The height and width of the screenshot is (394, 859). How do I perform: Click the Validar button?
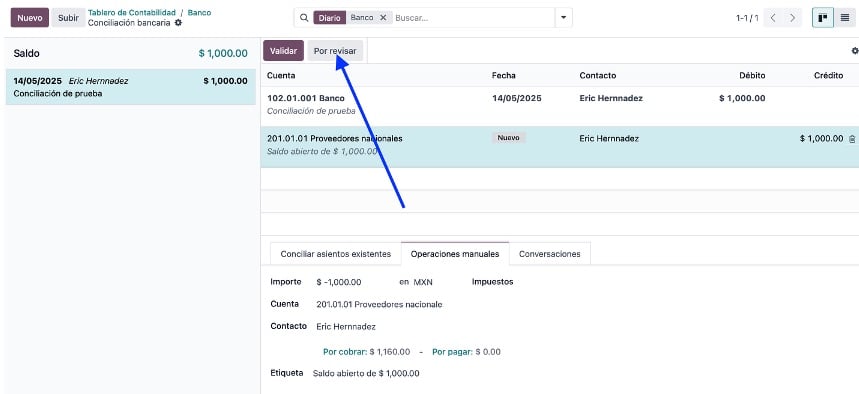click(283, 50)
